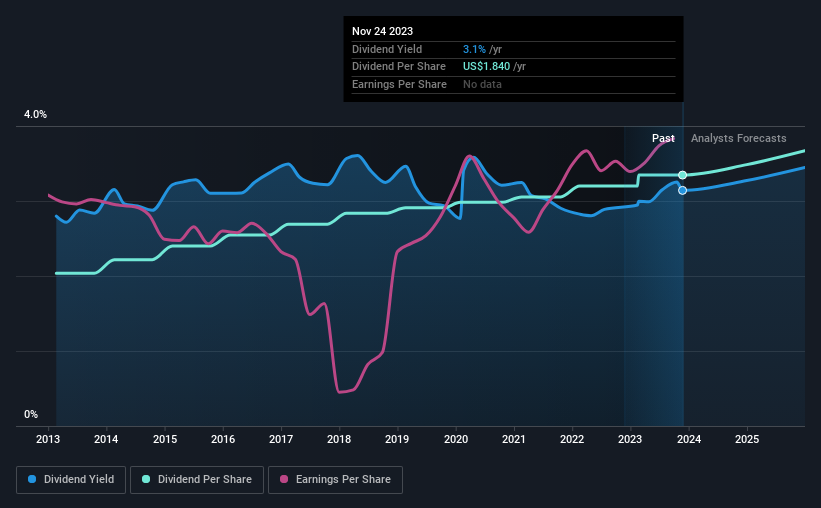Image resolution: width=821 pixels, height=508 pixels.
Task: Click the Past section label
Action: point(663,138)
